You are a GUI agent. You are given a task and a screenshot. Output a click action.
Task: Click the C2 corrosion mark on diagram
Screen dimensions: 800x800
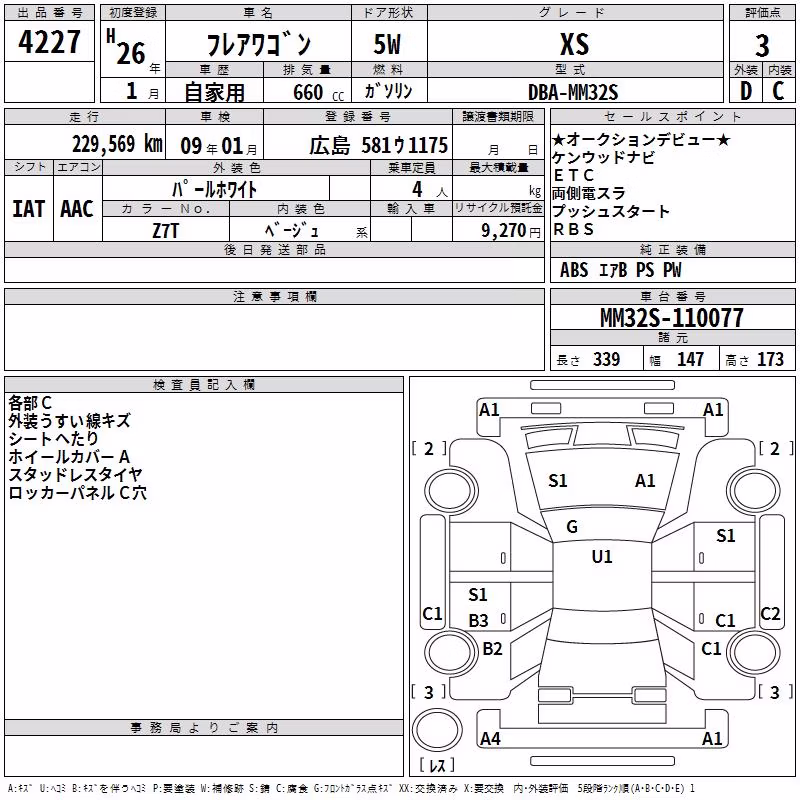[x=770, y=613]
